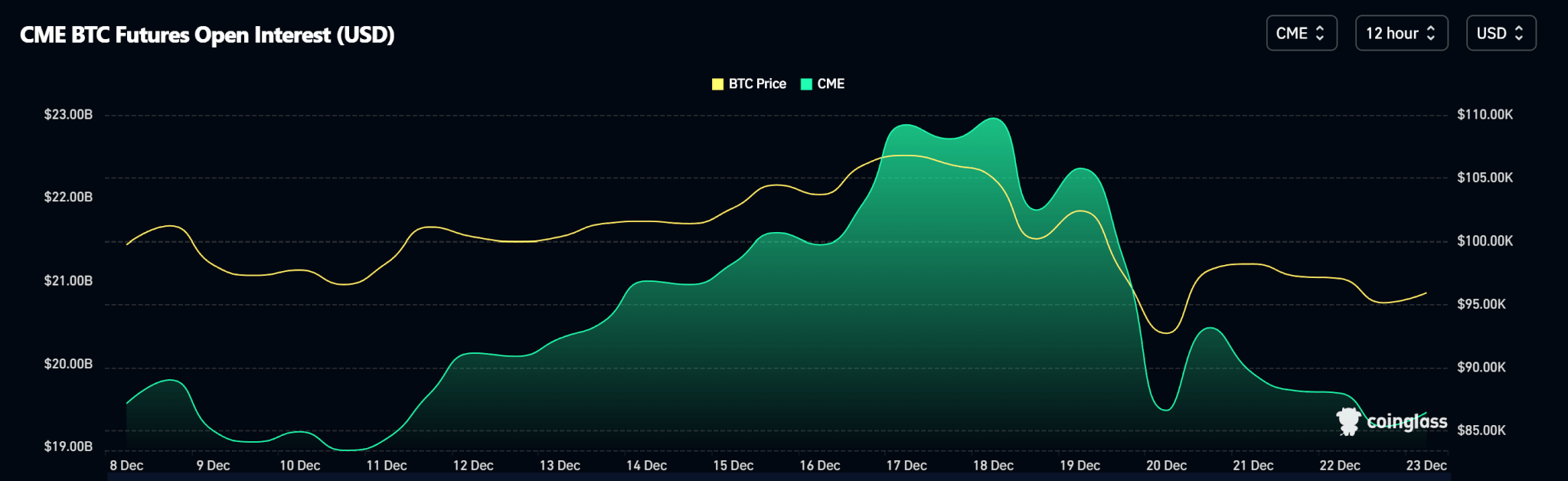Click the green CME legend swatch

pos(806,84)
